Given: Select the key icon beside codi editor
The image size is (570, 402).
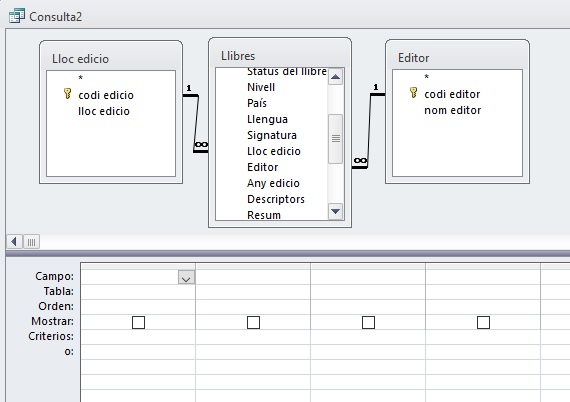Looking at the screenshot, I should (x=413, y=93).
